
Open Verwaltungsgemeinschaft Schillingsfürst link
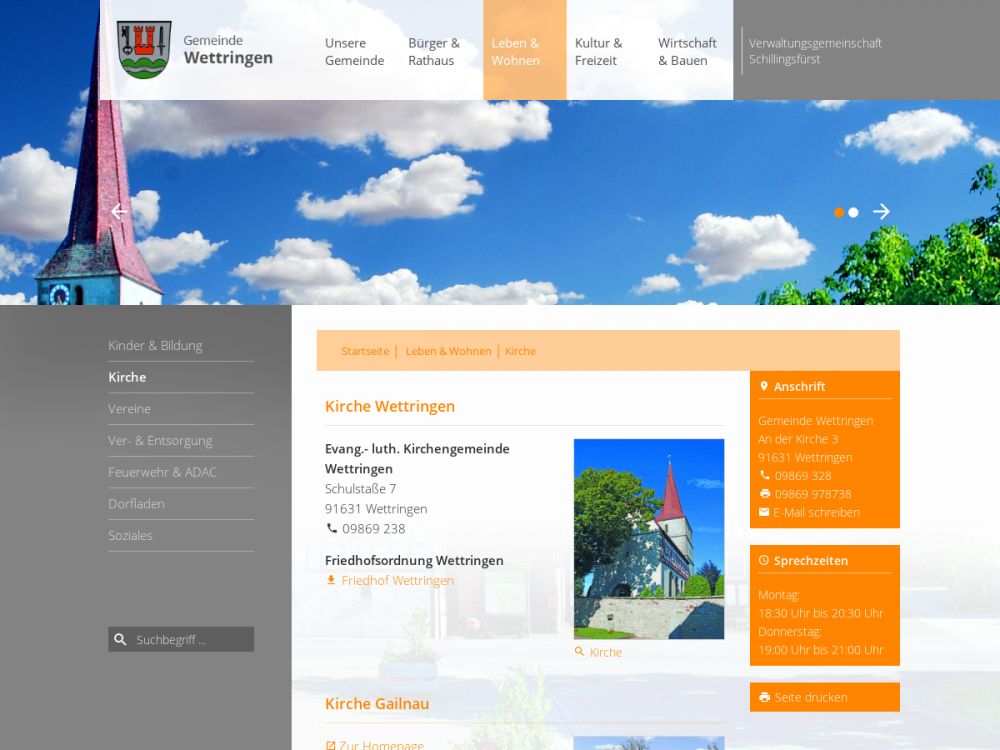(815, 51)
